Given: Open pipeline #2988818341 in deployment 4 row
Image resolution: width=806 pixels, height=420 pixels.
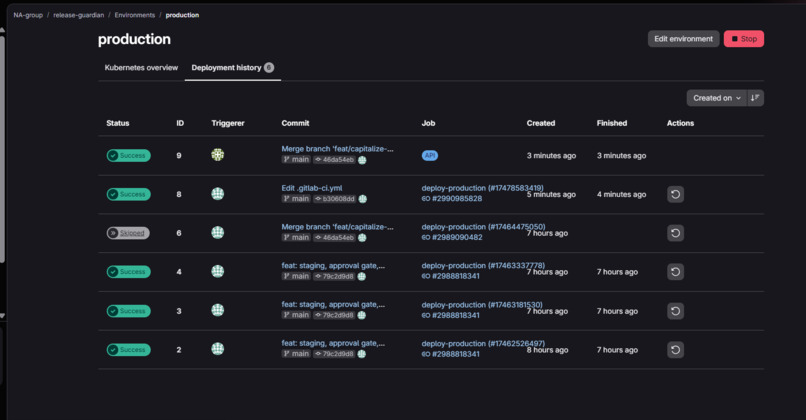Looking at the screenshot, I should (451, 276).
